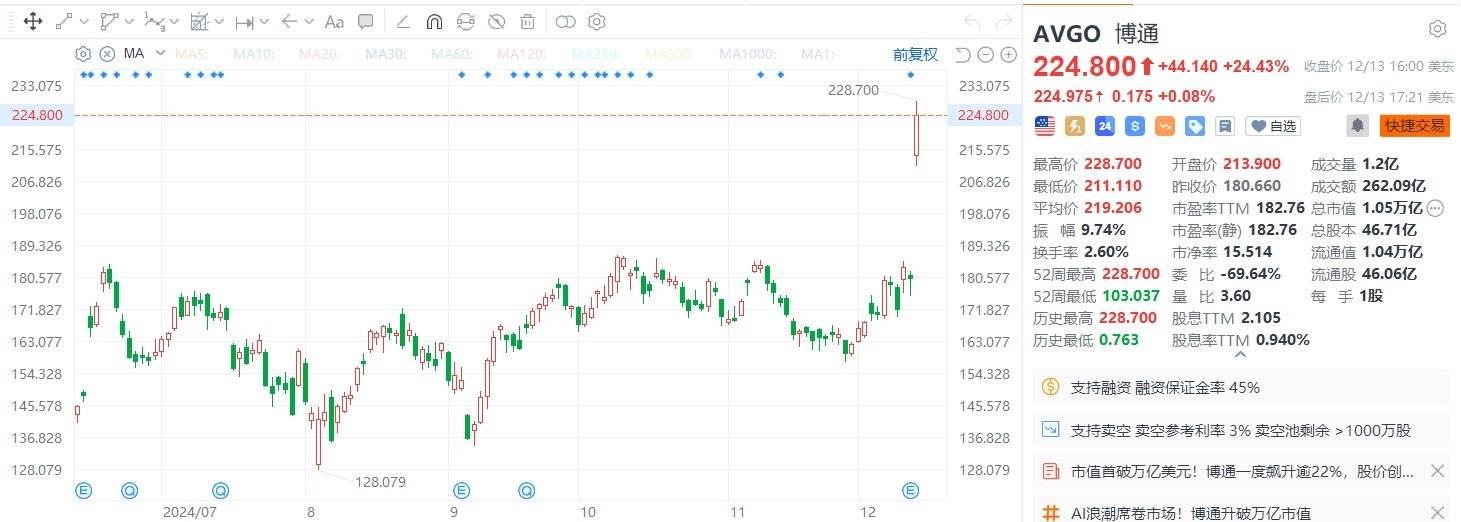Select the trend line drawing tool

[x=64, y=21]
